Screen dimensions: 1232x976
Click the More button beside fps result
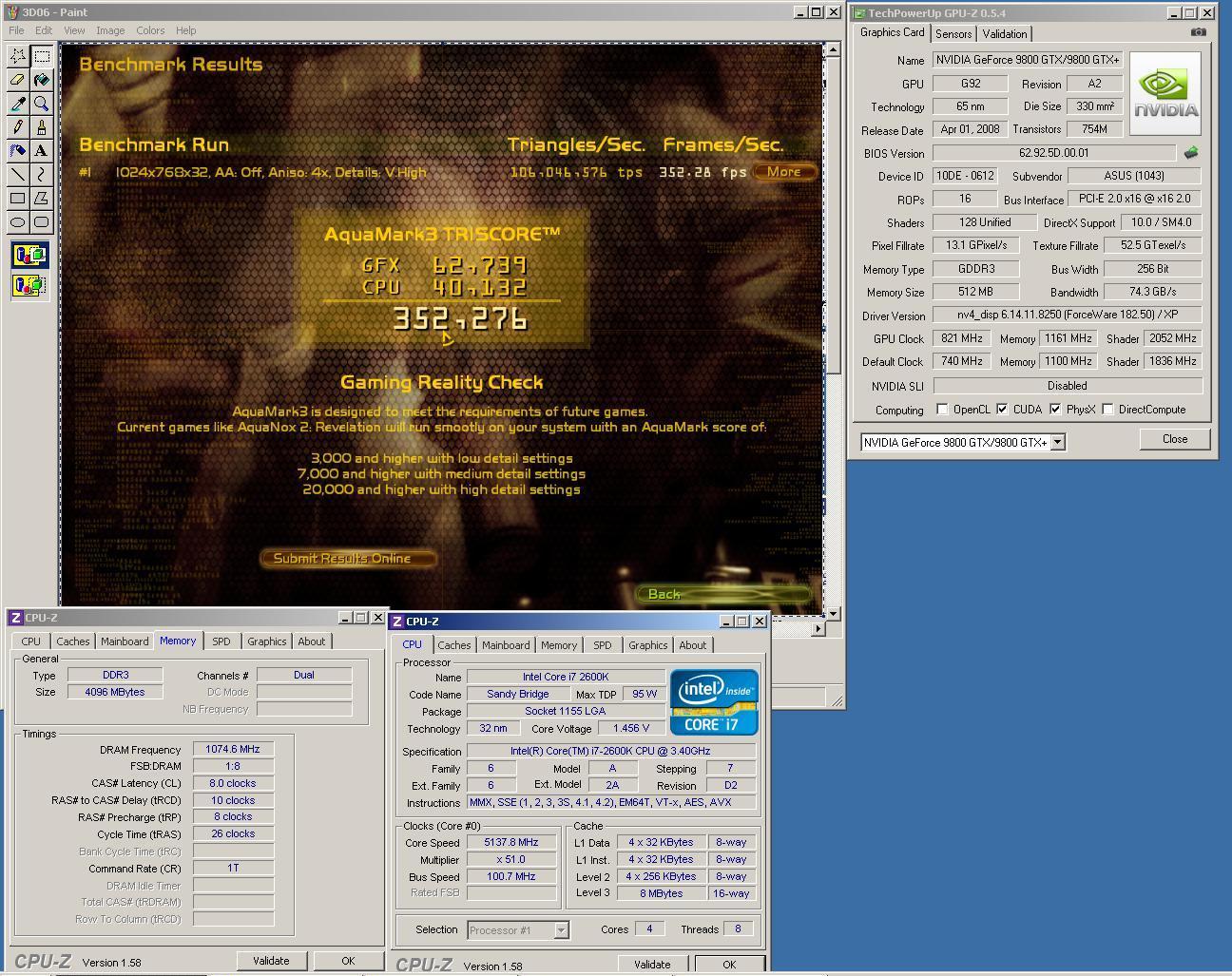[784, 172]
